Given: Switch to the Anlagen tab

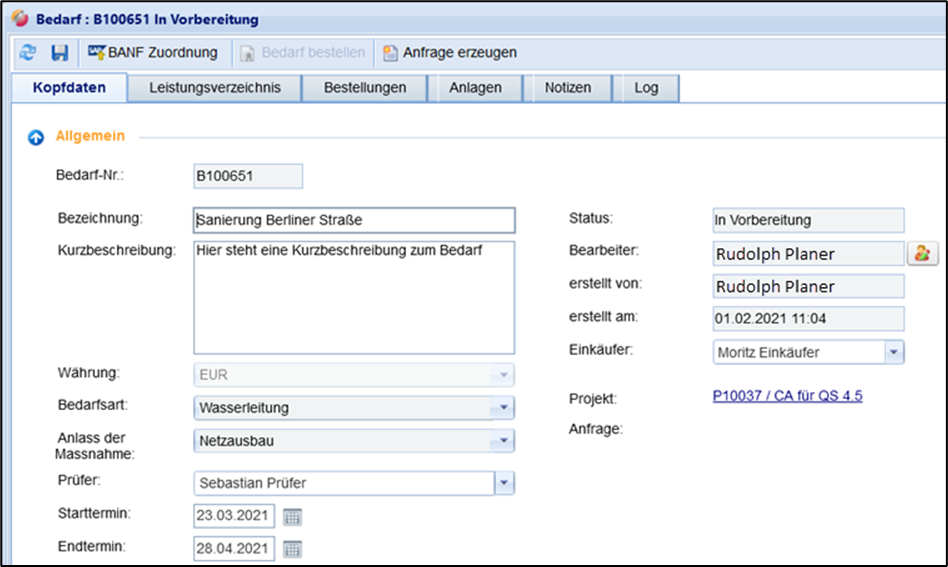Looking at the screenshot, I should click(x=475, y=88).
